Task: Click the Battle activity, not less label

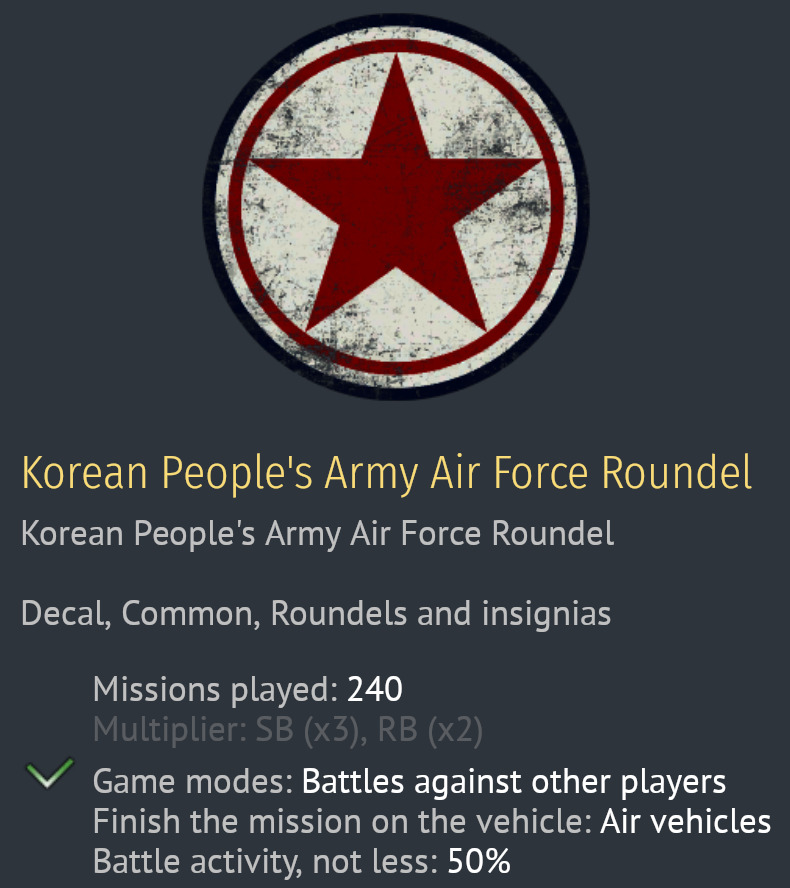Action: (x=265, y=862)
